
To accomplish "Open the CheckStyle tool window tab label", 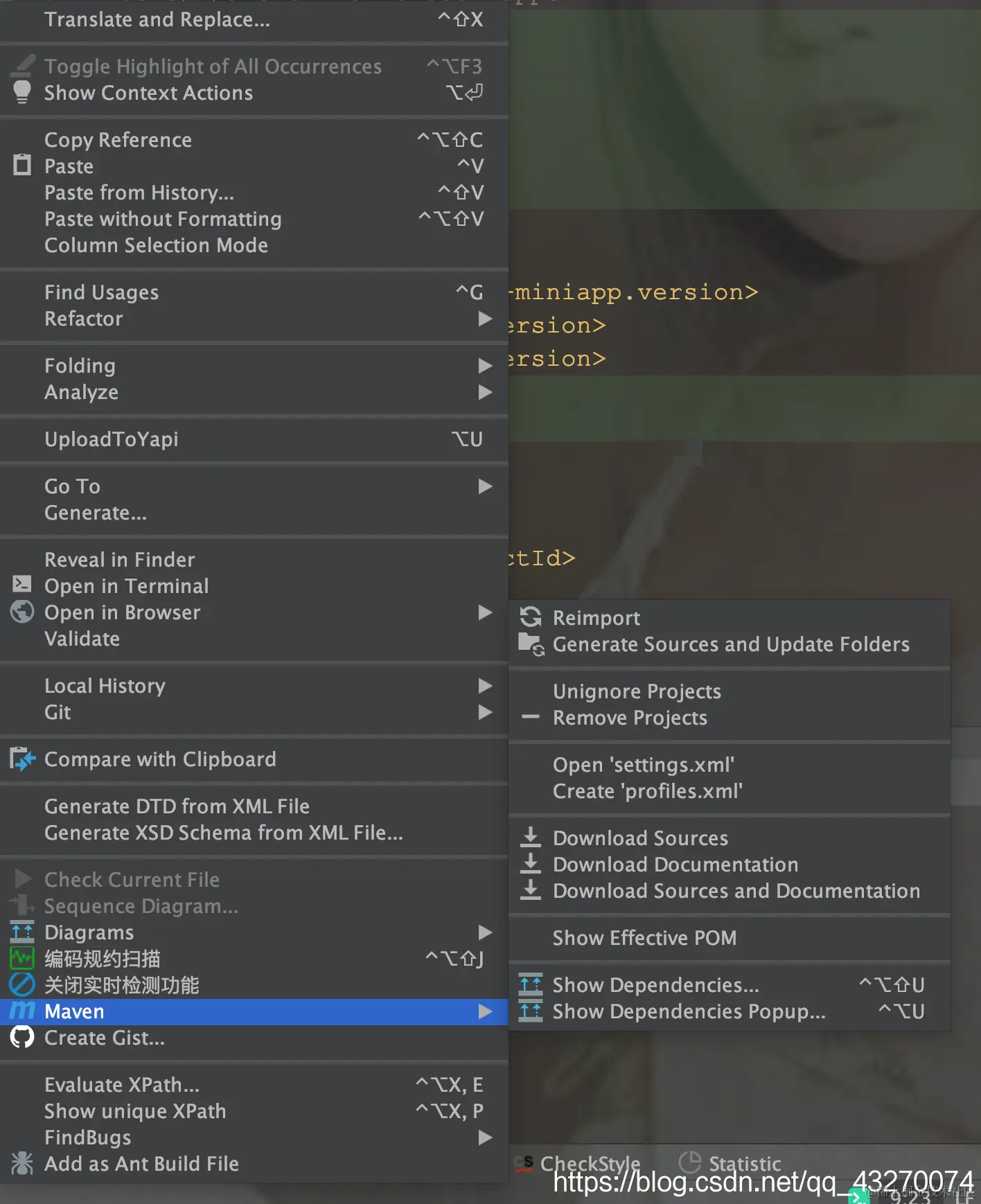I will [590, 1163].
